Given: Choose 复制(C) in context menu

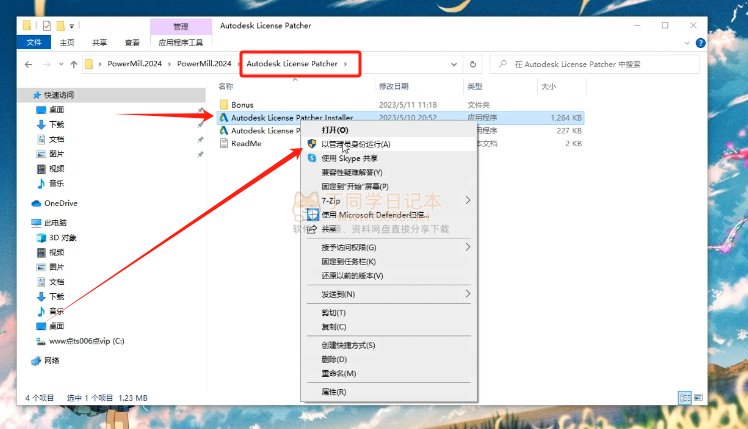Looking at the screenshot, I should (x=389, y=327).
